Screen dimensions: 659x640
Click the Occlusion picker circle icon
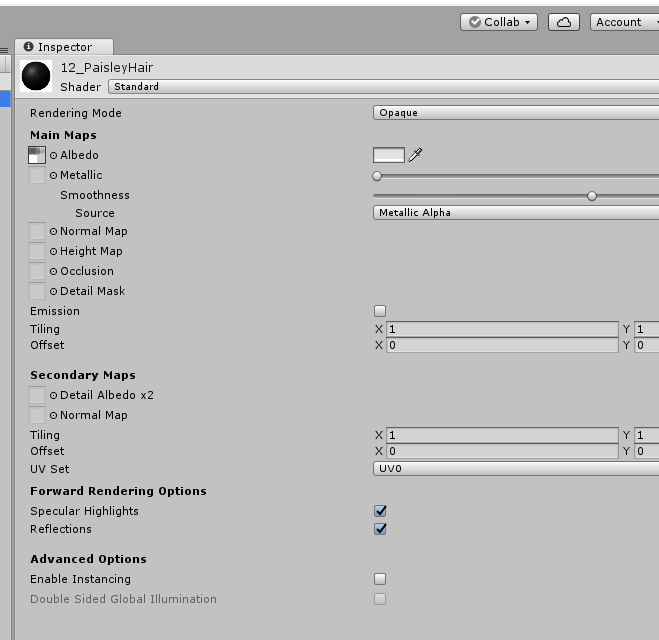[53, 271]
